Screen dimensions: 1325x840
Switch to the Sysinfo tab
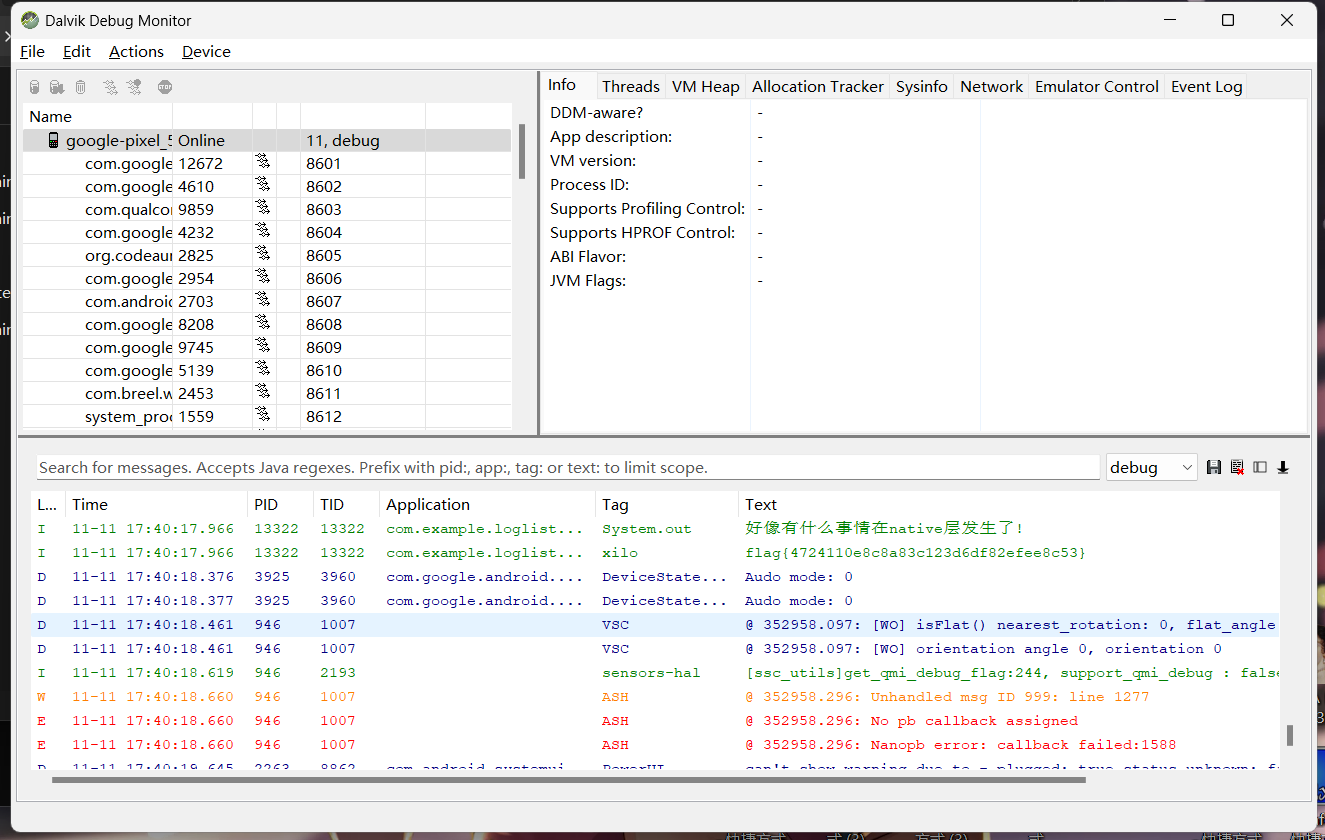[x=922, y=87]
